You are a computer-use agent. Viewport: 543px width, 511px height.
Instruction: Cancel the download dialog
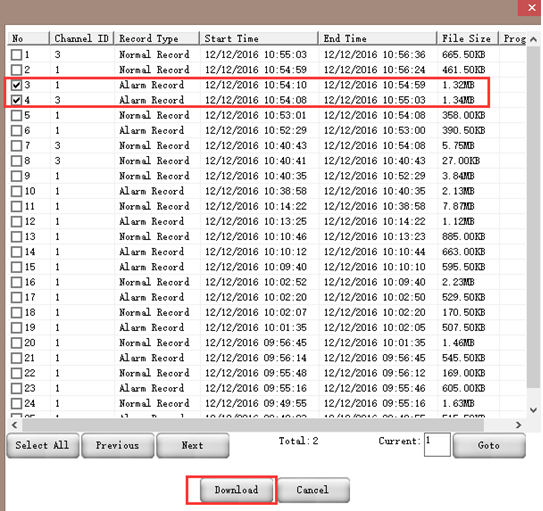click(x=313, y=490)
